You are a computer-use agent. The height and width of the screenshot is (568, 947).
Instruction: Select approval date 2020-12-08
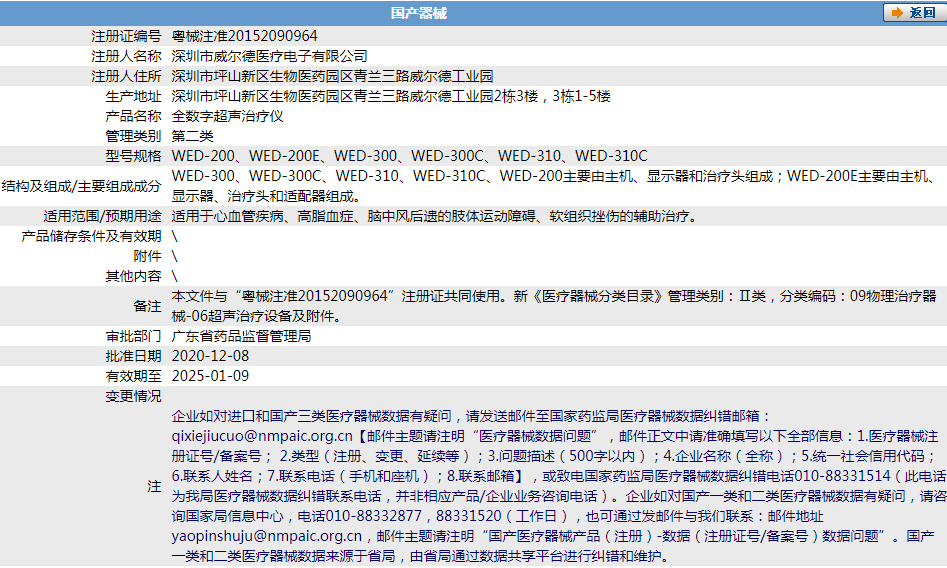(x=210, y=356)
